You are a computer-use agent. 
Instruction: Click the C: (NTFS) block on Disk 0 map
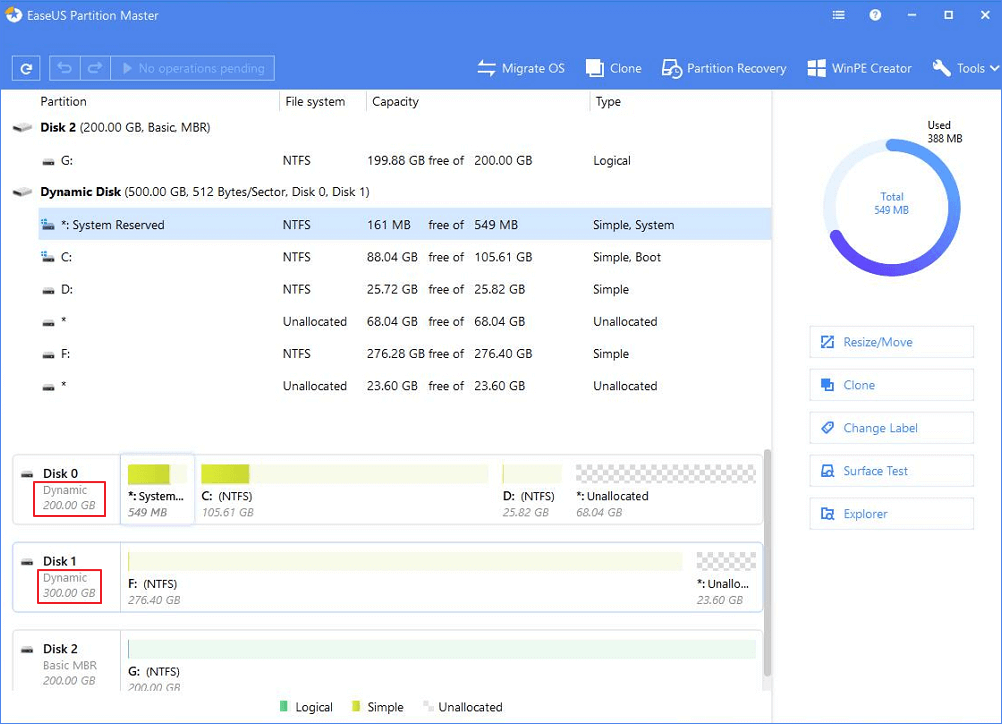coord(344,490)
